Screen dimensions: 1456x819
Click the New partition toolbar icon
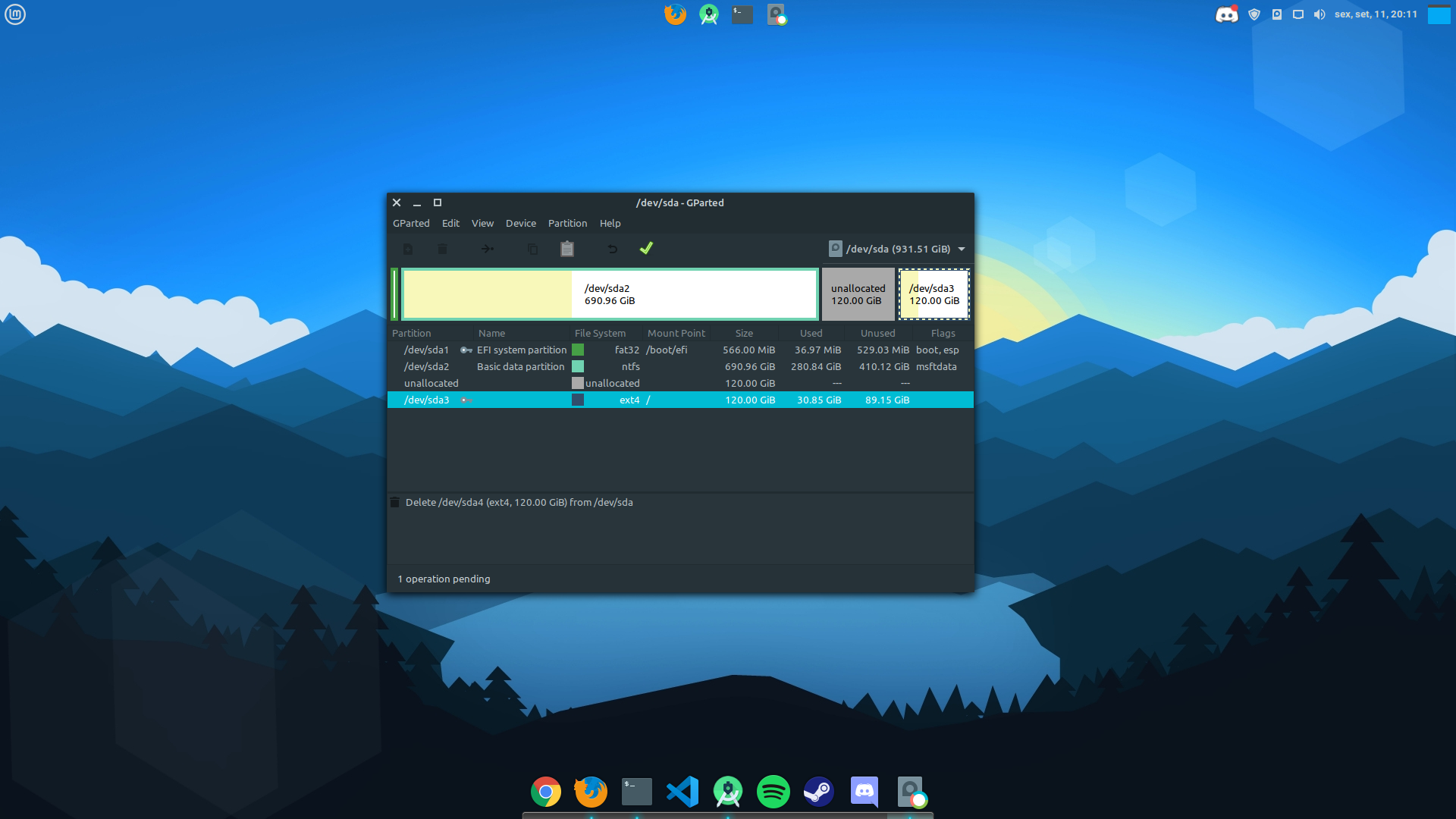408,249
